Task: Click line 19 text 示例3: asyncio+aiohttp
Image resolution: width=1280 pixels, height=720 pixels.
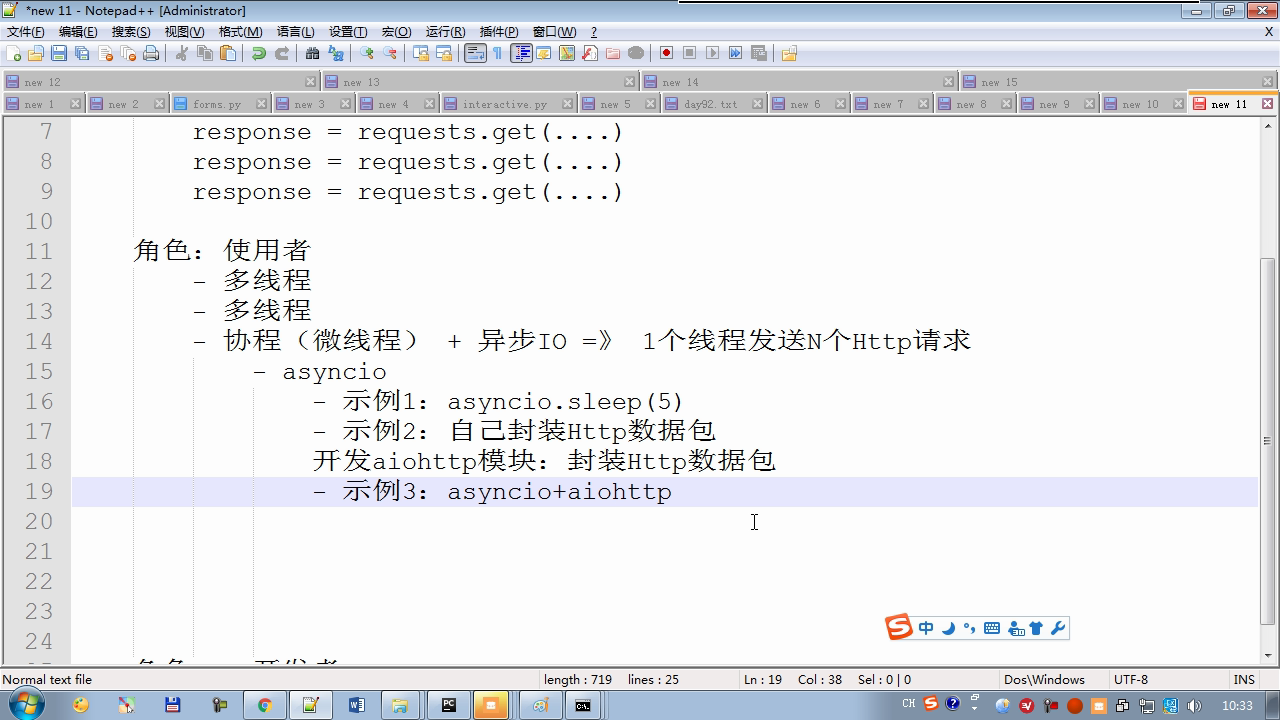Action: point(507,491)
